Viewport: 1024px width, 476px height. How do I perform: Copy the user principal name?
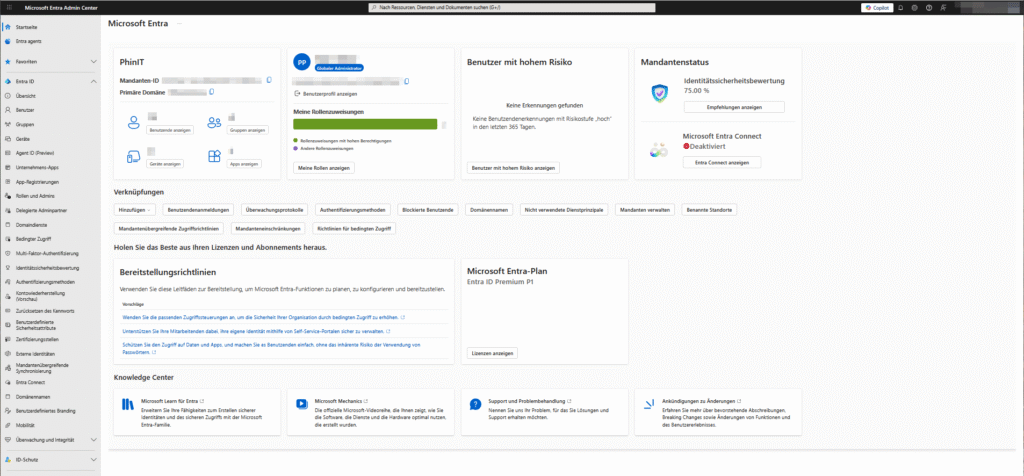(407, 81)
